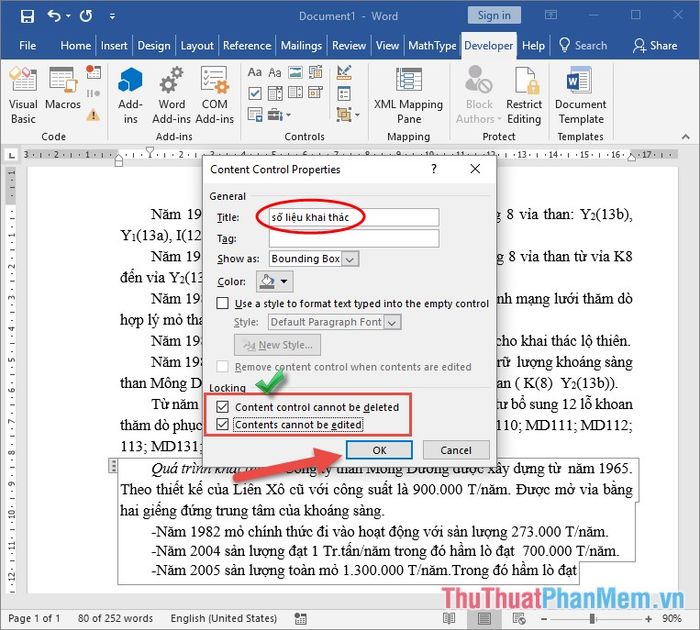Image resolution: width=700 pixels, height=630 pixels.
Task: Insert a check box content control
Action: click(x=255, y=93)
